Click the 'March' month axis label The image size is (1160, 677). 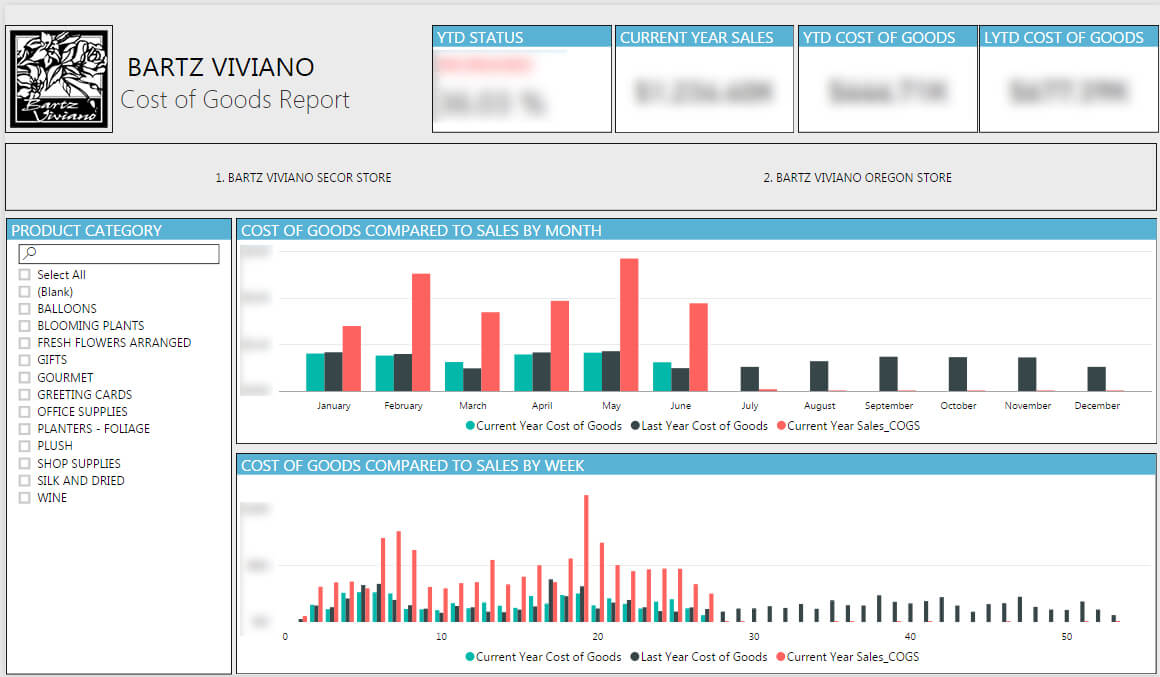tap(473, 405)
